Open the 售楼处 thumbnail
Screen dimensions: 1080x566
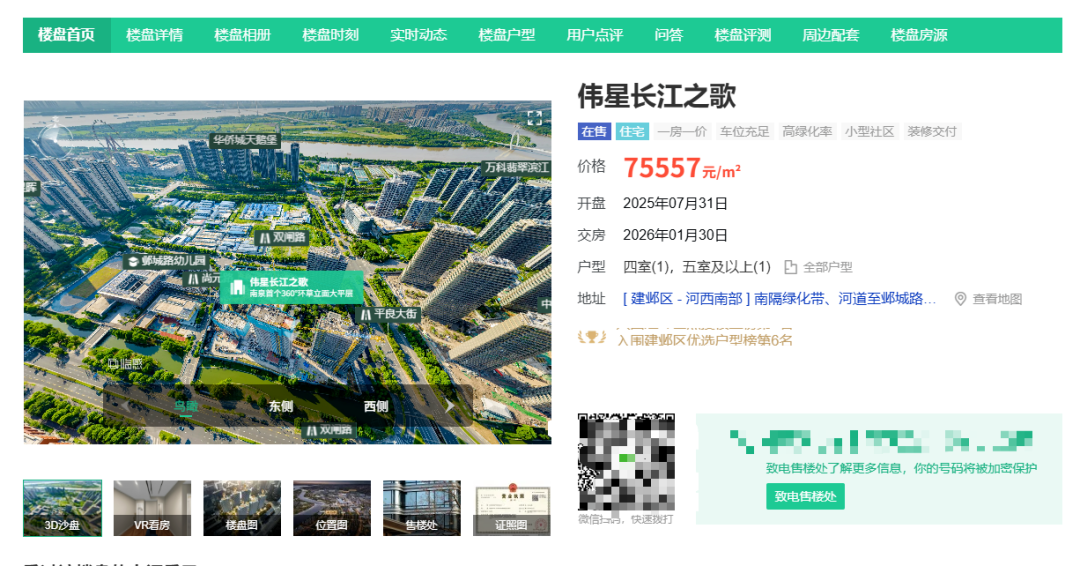pyautogui.click(x=422, y=508)
